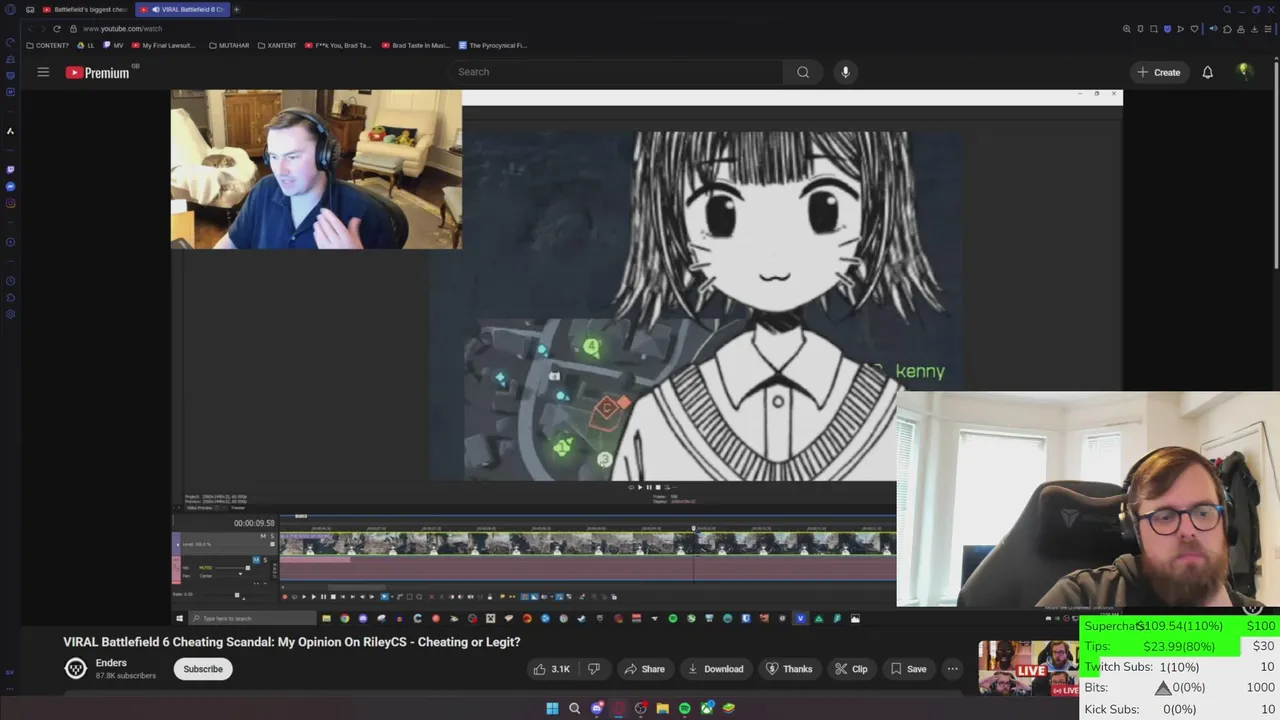Open Windows Start menu
This screenshot has height=720, width=1280.
552,708
